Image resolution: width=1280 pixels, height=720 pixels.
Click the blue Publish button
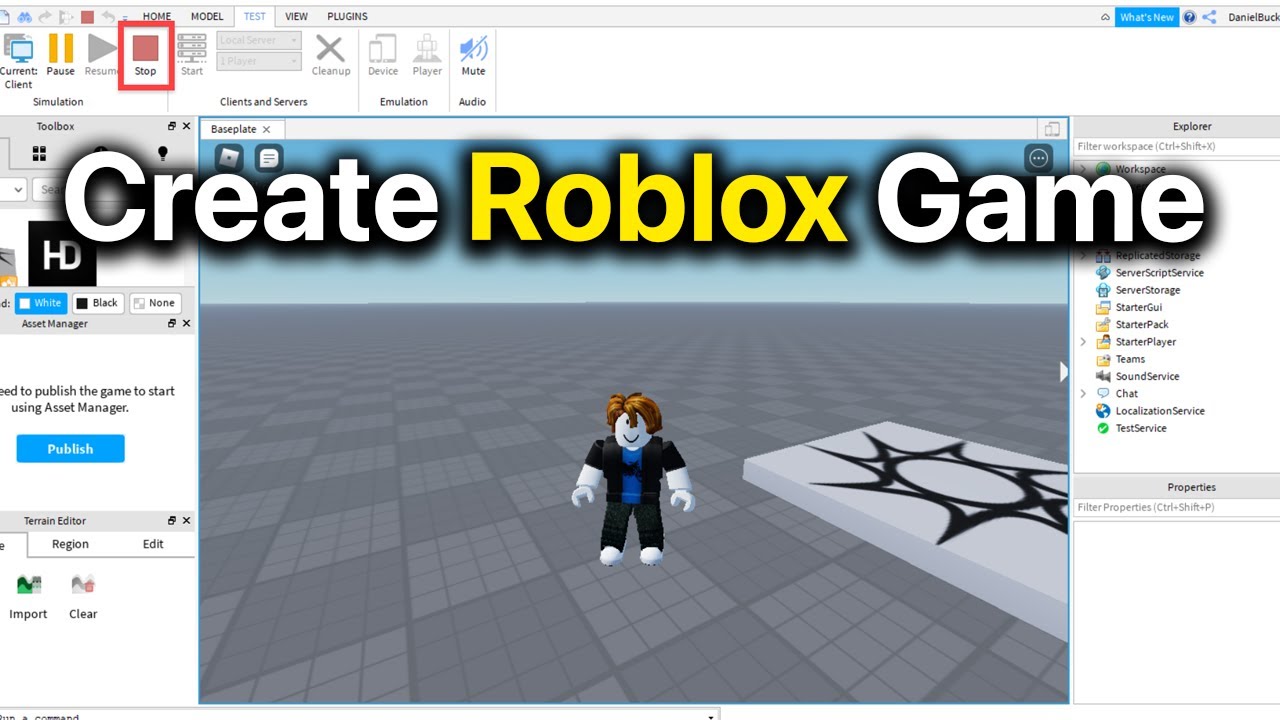coord(70,448)
